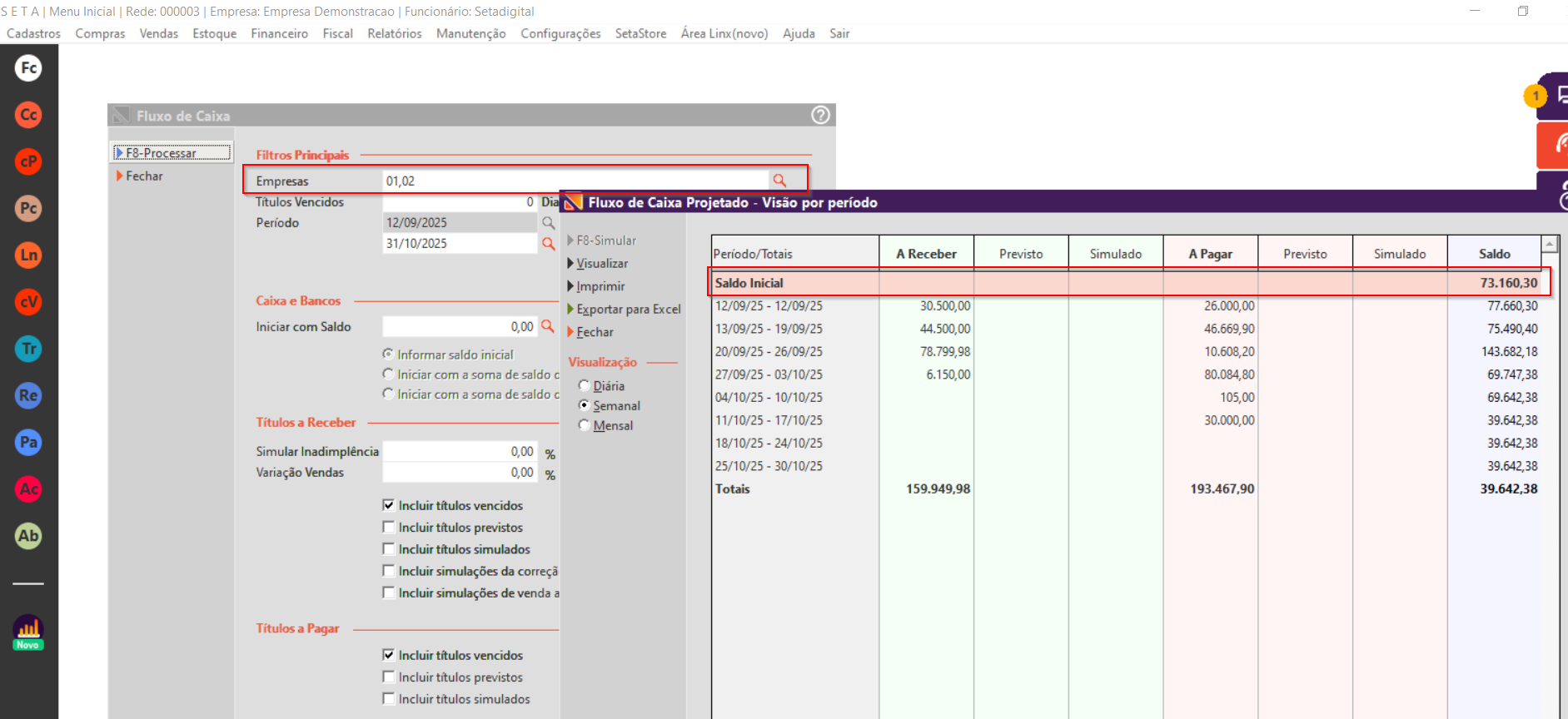The width and height of the screenshot is (1568, 719).
Task: Launch the Pa sidebar shortcut
Action: pos(28,443)
